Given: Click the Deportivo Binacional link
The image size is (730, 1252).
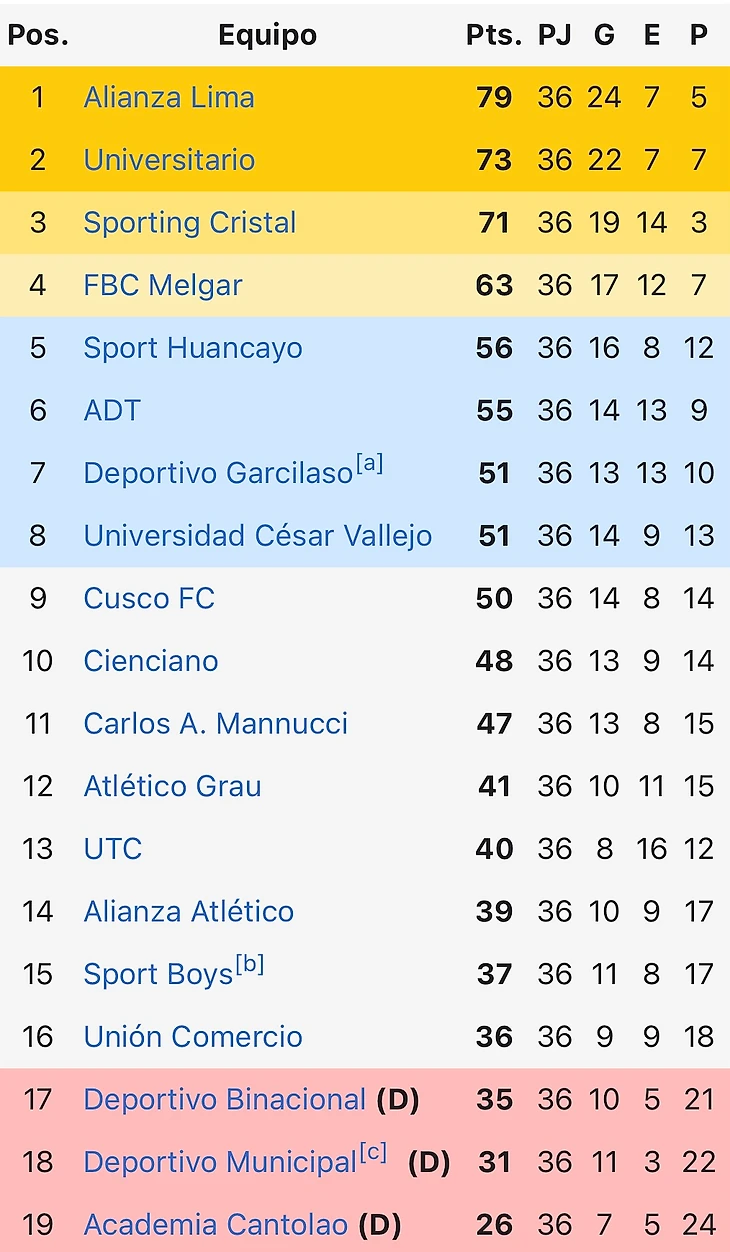Looking at the screenshot, I should [225, 1100].
